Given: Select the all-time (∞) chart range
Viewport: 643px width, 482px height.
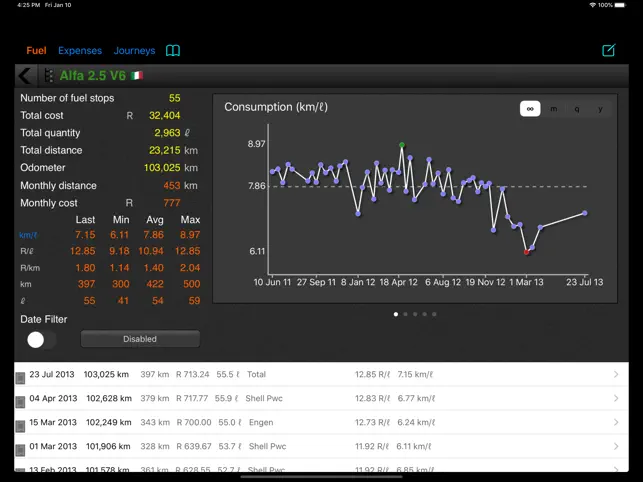Looking at the screenshot, I should click(x=530, y=109).
